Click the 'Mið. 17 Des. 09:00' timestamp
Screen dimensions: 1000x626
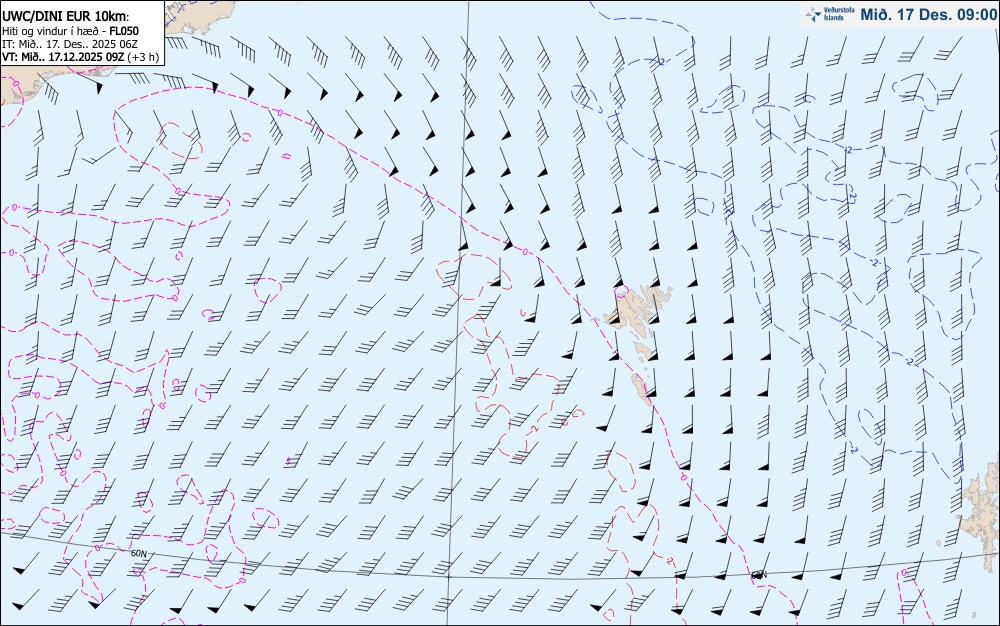click(x=928, y=15)
